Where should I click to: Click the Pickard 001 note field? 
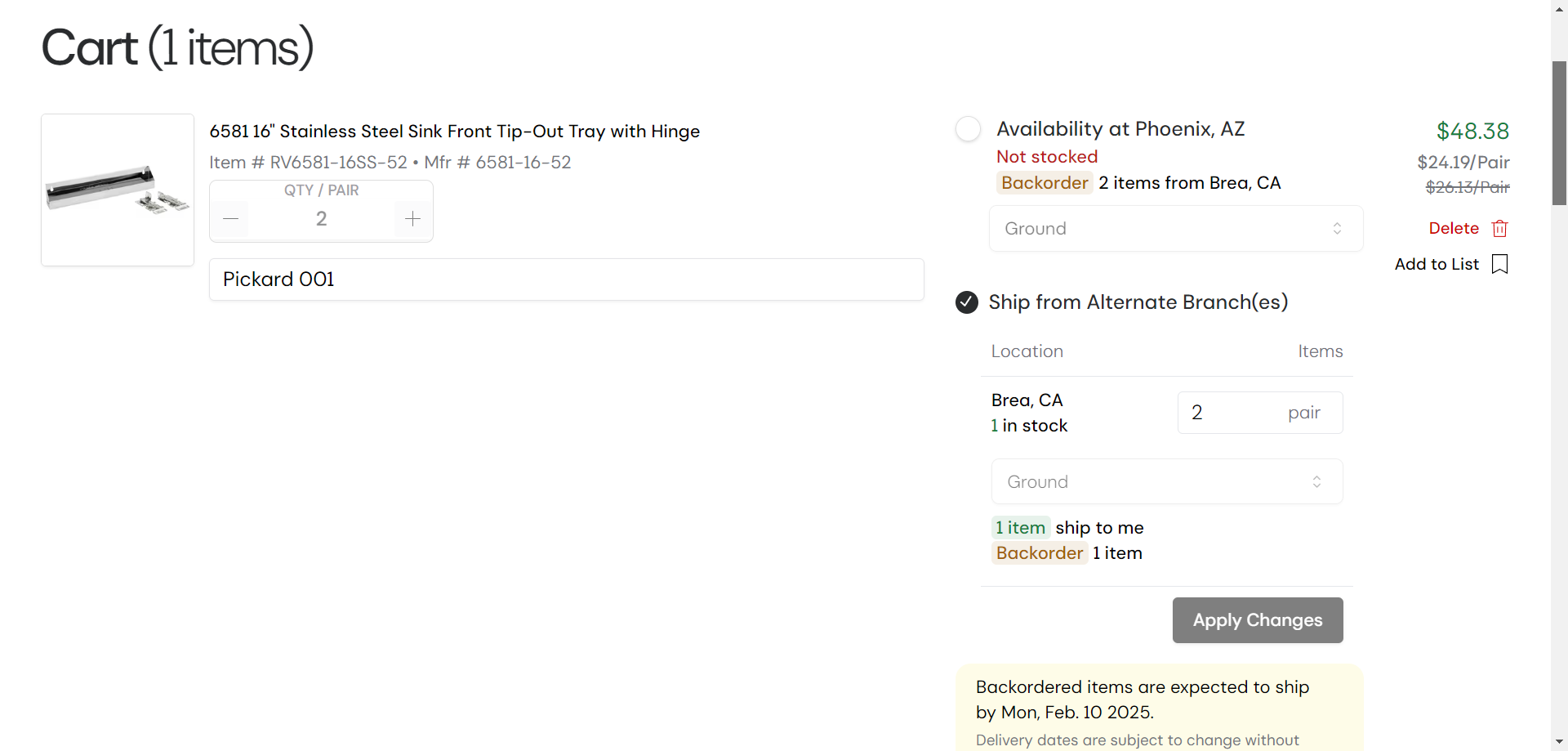pos(567,279)
